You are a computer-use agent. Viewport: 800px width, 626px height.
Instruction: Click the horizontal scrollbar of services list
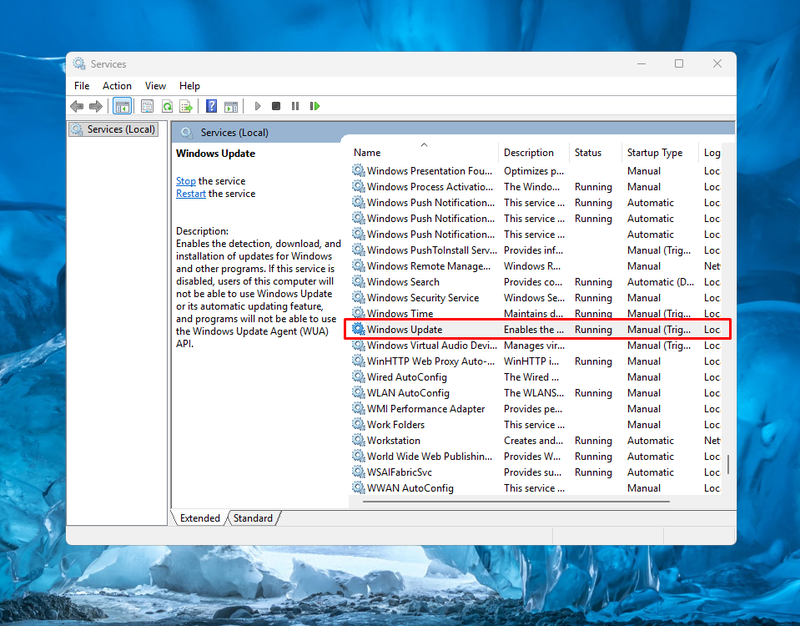pyautogui.click(x=516, y=502)
